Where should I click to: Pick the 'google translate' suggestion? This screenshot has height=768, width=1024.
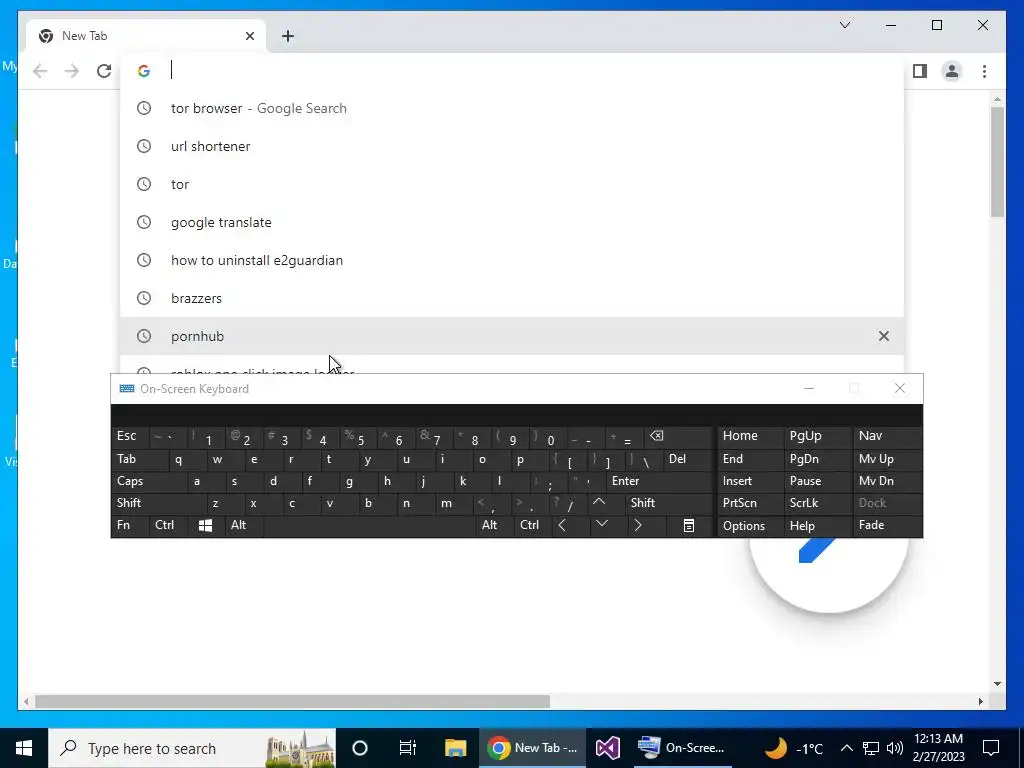(x=512, y=222)
